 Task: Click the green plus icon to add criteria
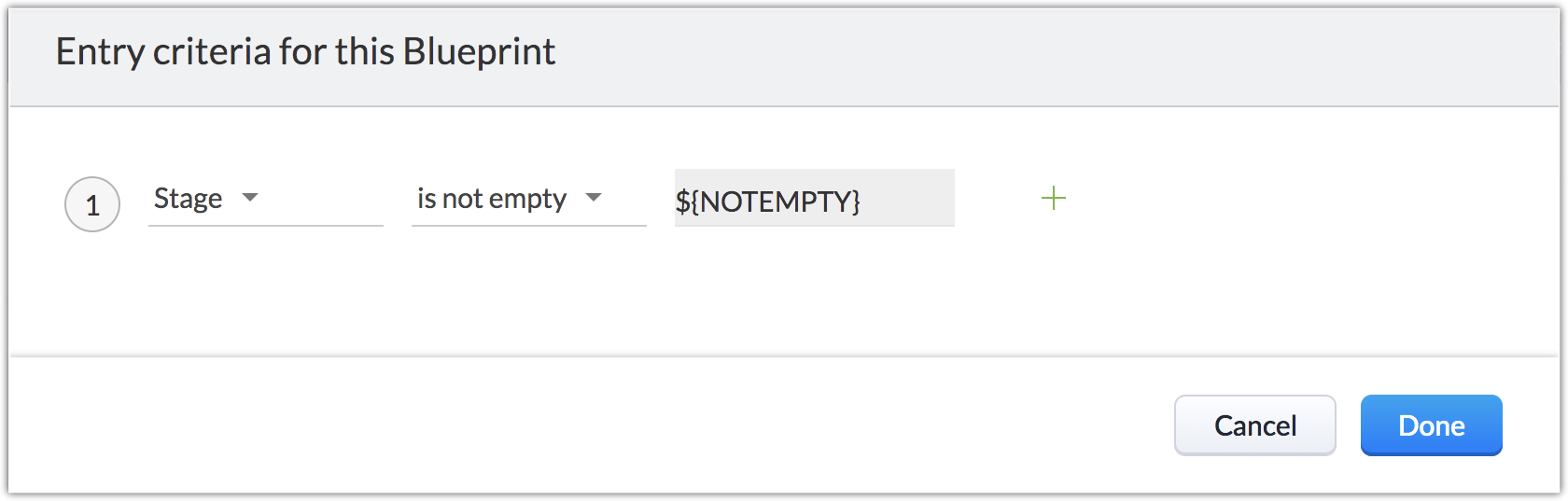click(x=1053, y=198)
